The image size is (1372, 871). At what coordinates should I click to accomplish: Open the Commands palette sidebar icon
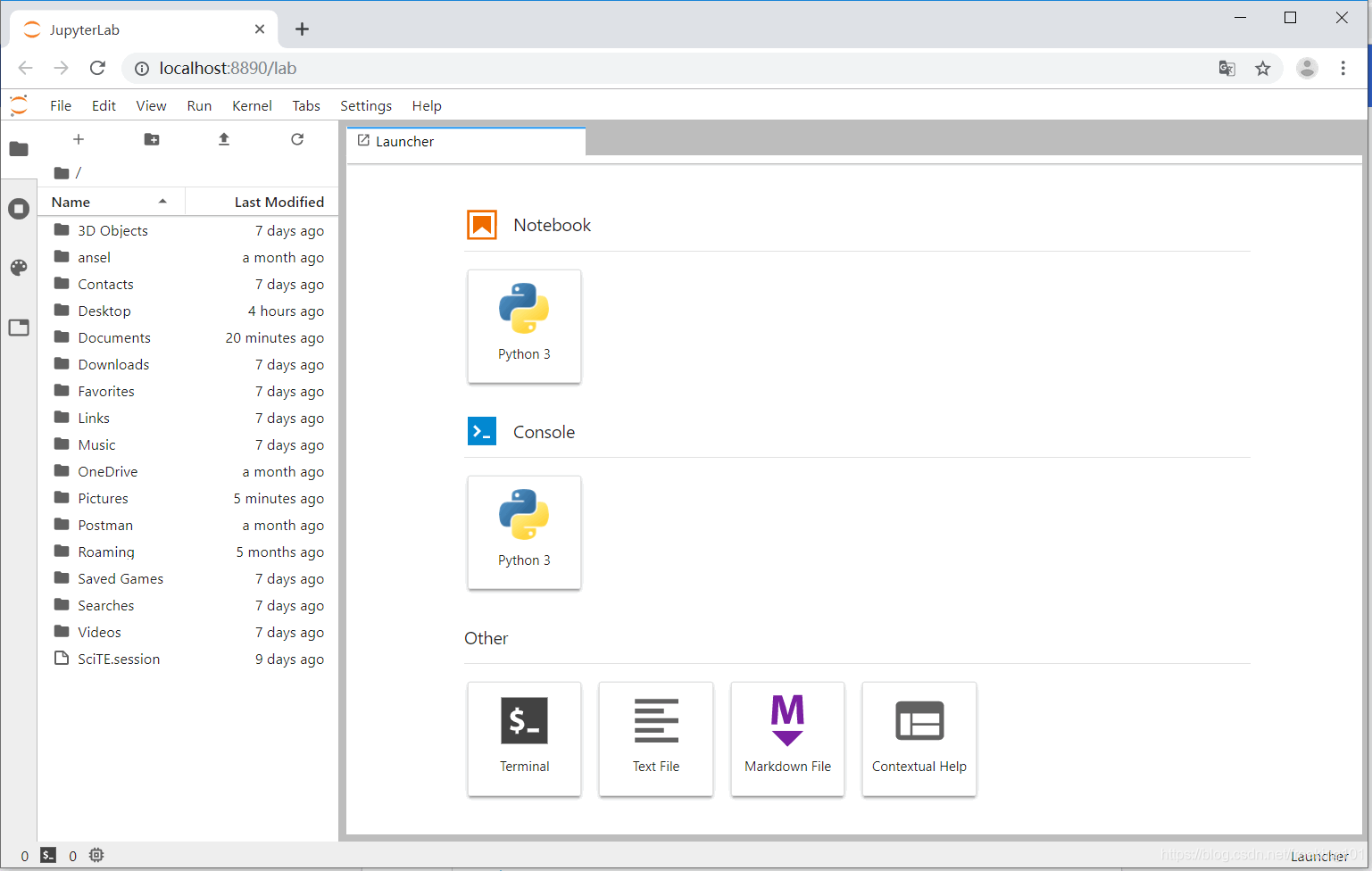pyautogui.click(x=19, y=268)
